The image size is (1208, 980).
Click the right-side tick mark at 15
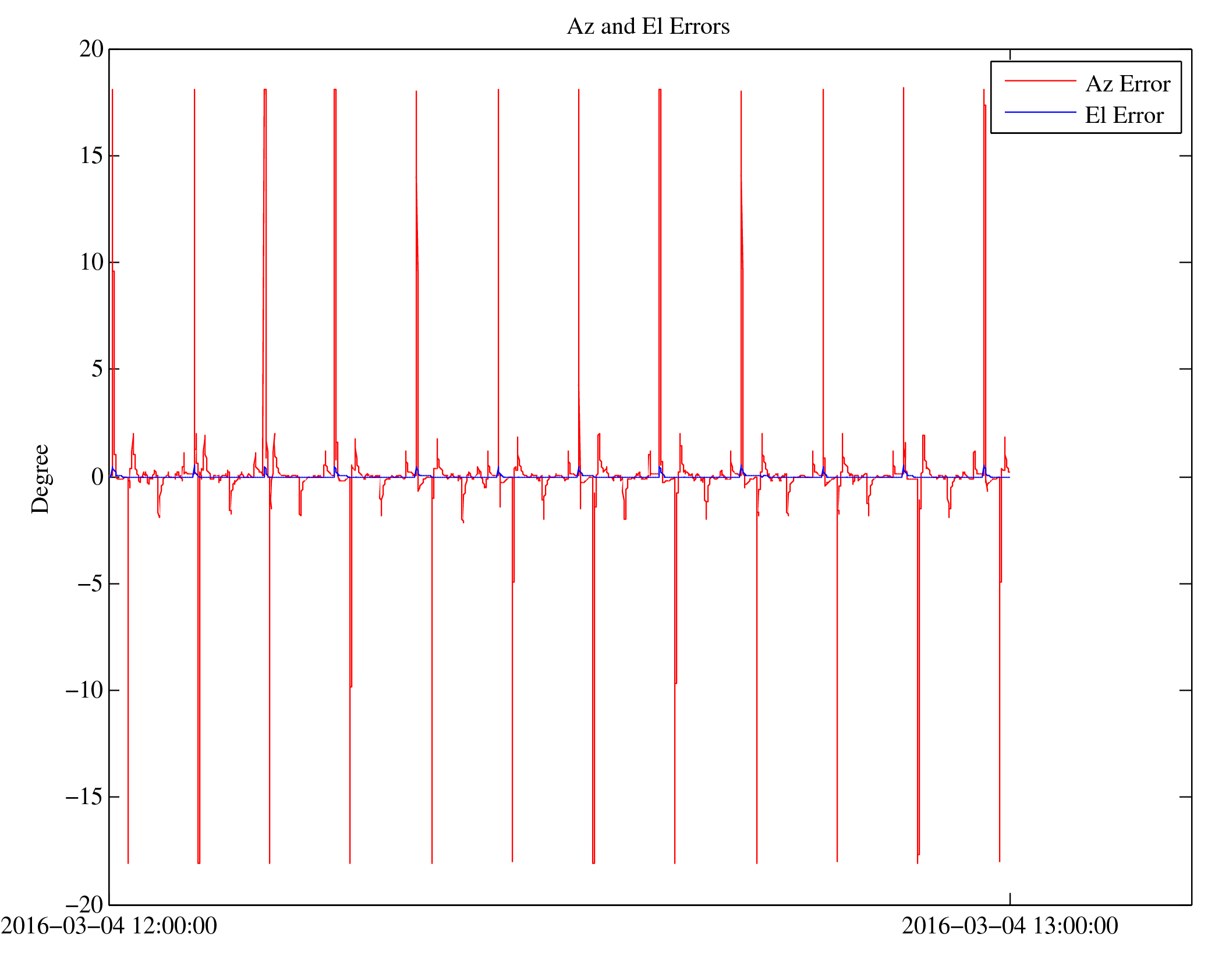pyautogui.click(x=1185, y=156)
